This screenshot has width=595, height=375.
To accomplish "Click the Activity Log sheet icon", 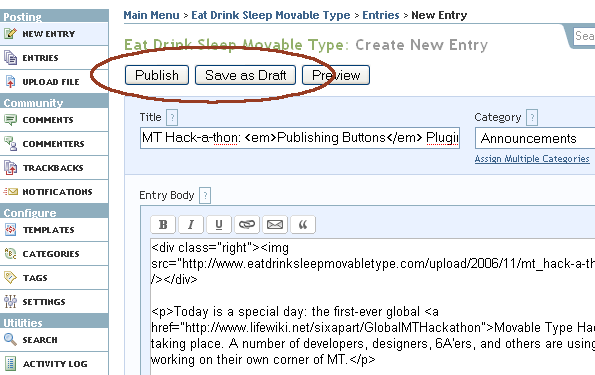I will (x=10, y=363).
